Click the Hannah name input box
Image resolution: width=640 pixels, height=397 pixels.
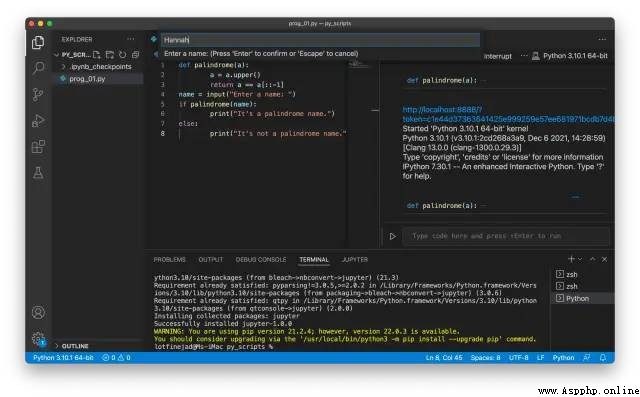point(320,40)
